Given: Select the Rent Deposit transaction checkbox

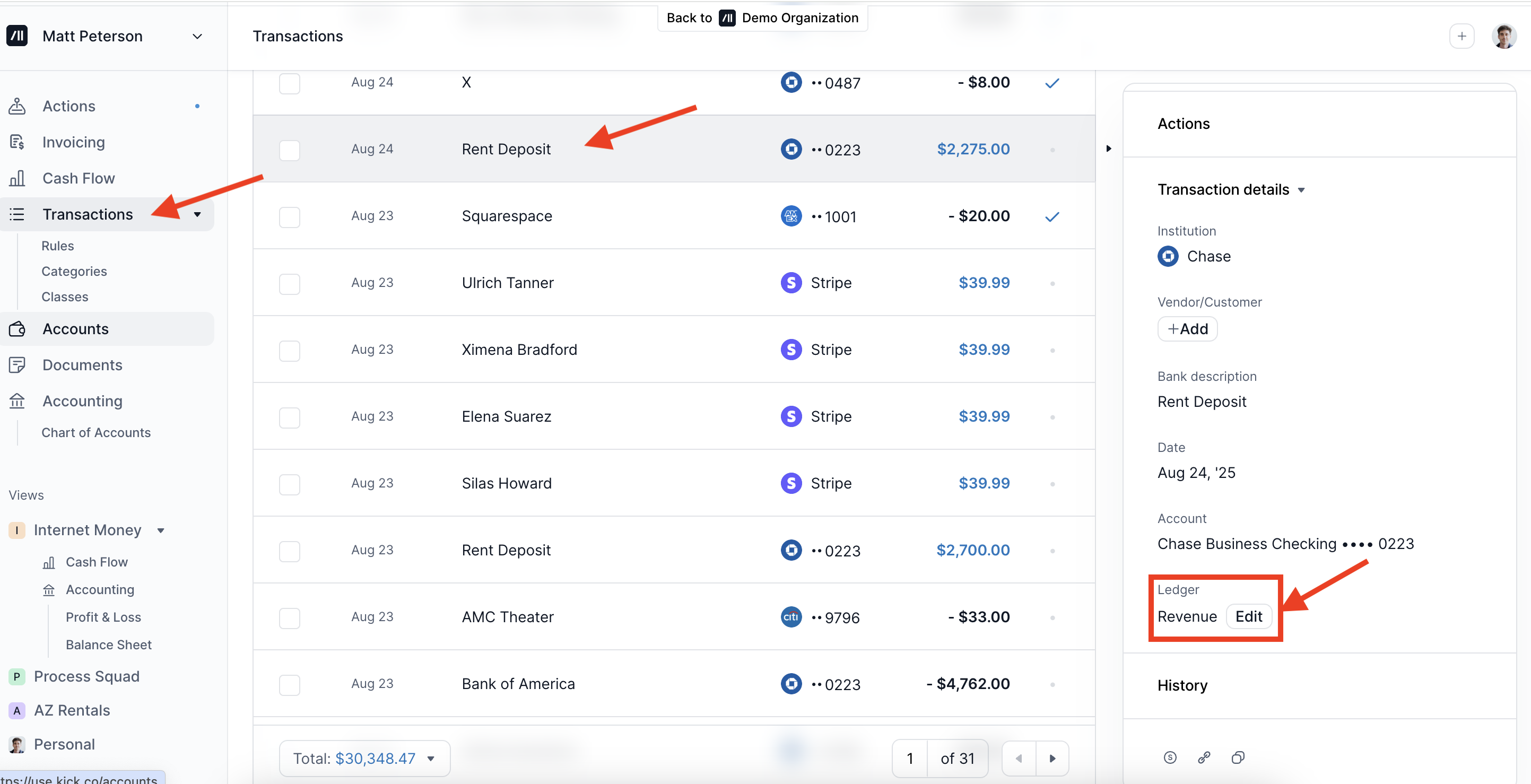Looking at the screenshot, I should pyautogui.click(x=290, y=150).
